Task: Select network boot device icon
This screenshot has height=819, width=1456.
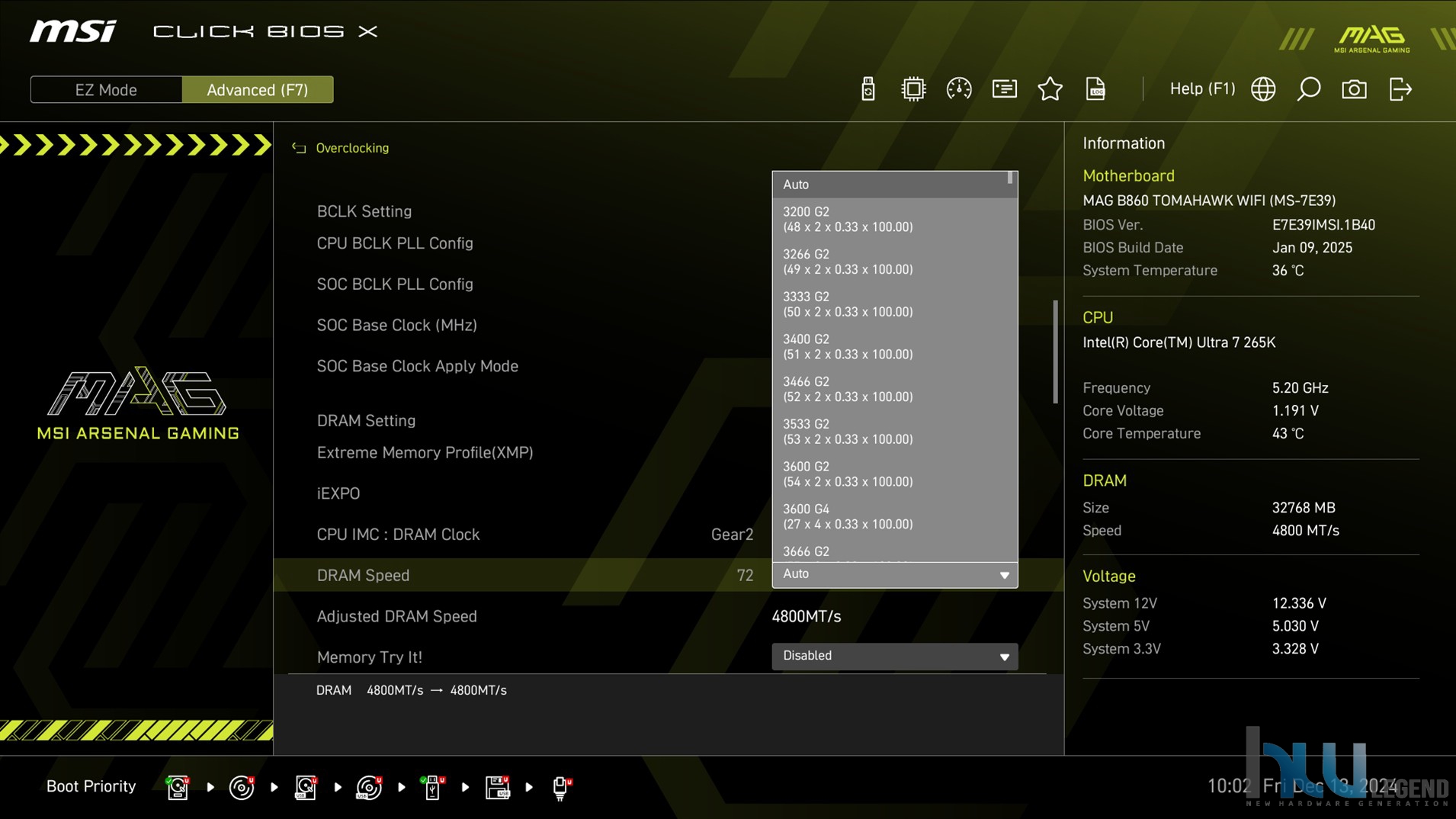Action: point(562,788)
